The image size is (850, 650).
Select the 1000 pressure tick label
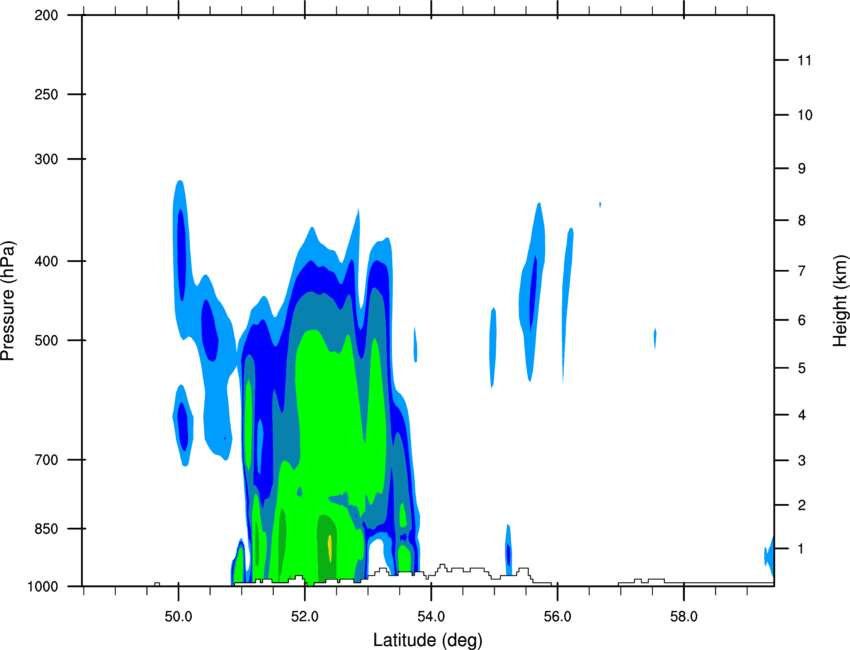coord(42,586)
